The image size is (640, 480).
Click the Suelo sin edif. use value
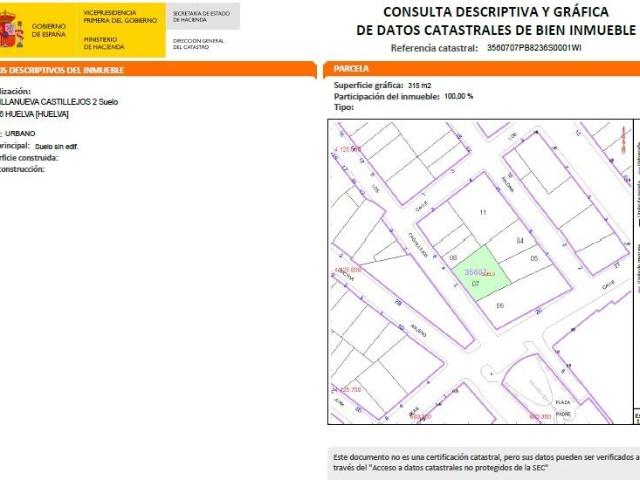point(56,147)
